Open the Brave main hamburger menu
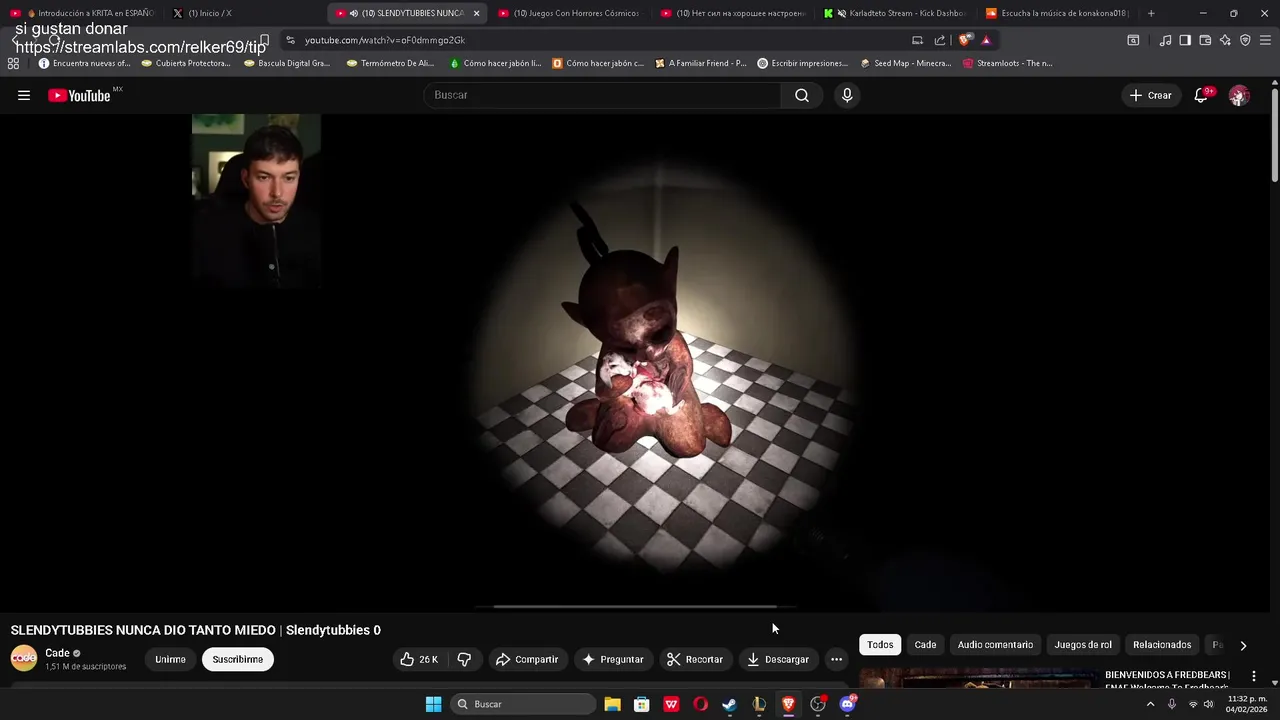This screenshot has width=1280, height=720. pyautogui.click(x=1265, y=40)
